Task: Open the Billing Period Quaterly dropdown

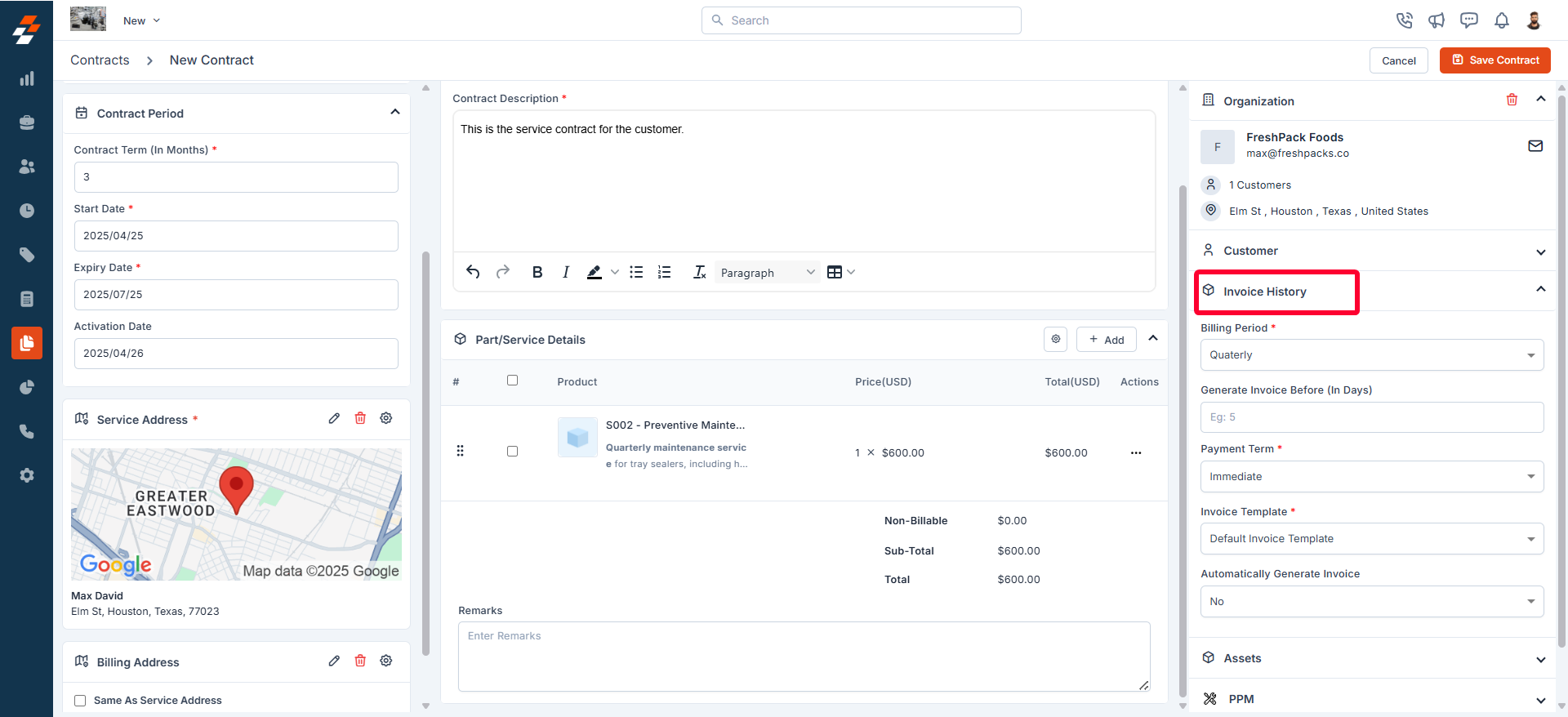Action: 1372,355
